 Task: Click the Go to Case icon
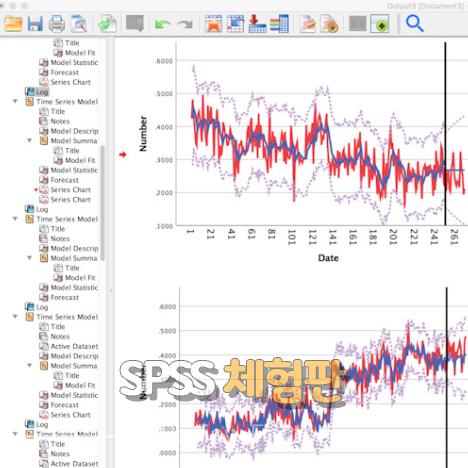point(236,24)
